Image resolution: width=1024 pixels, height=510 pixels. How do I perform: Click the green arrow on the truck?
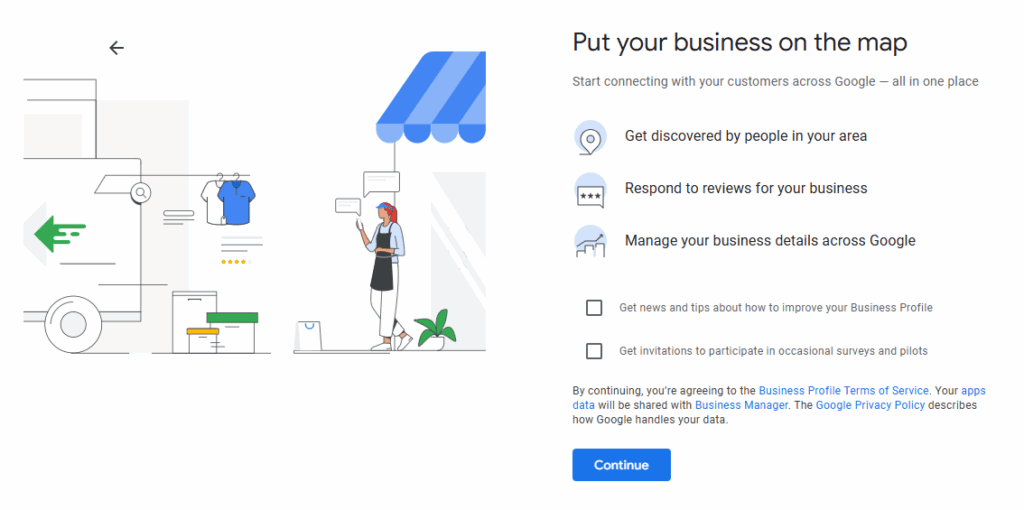click(x=60, y=234)
